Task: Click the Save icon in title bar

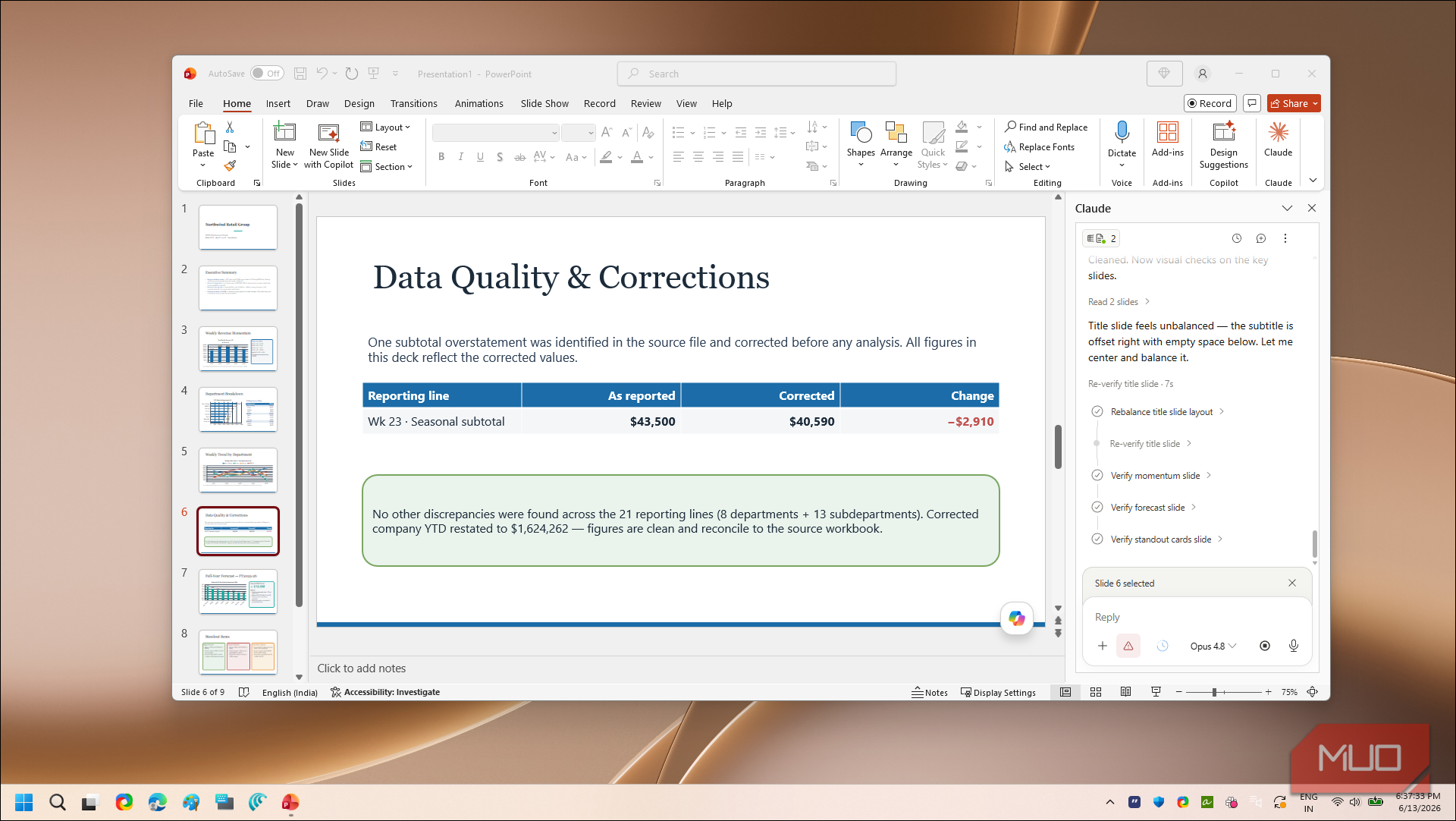Action: click(x=300, y=74)
